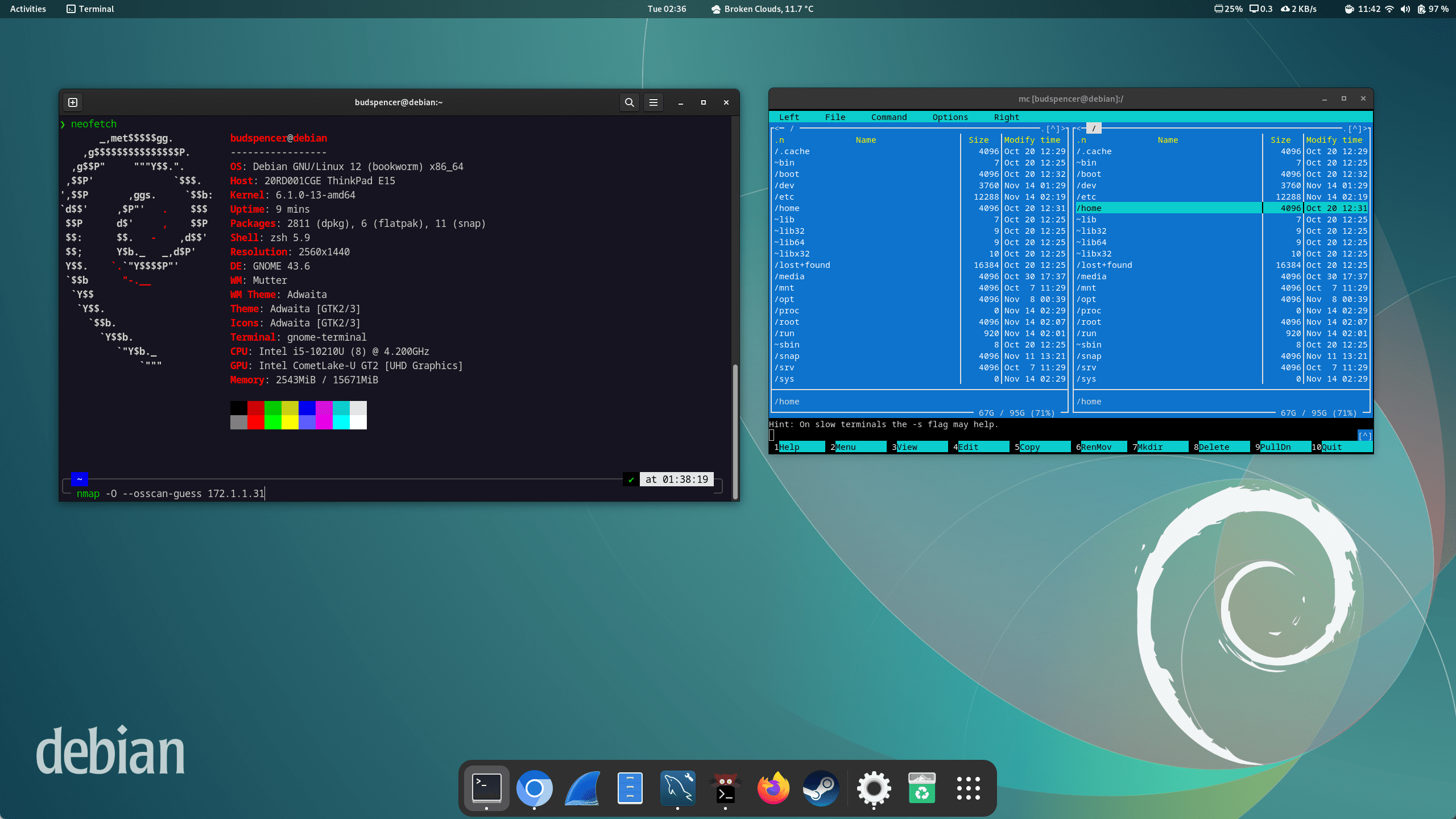This screenshot has width=1456, height=819.
Task: Launch Steam from the dock
Action: coord(821,788)
